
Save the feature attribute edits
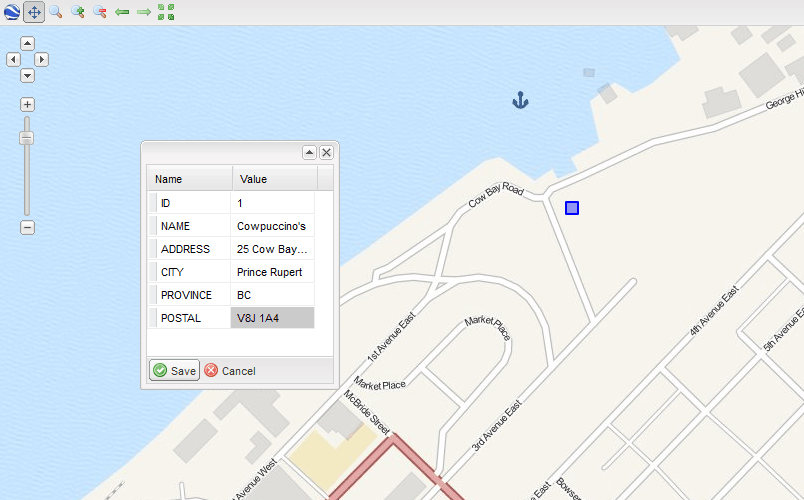[x=175, y=371]
